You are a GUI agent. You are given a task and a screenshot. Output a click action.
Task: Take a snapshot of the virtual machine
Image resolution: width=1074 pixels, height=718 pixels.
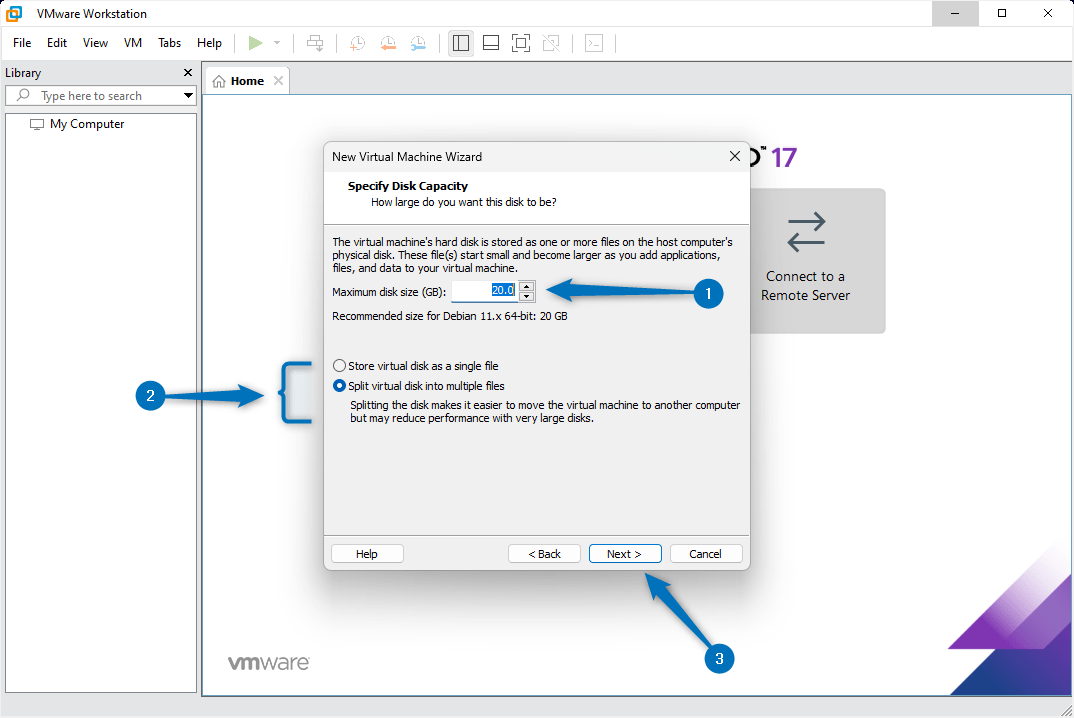click(357, 43)
